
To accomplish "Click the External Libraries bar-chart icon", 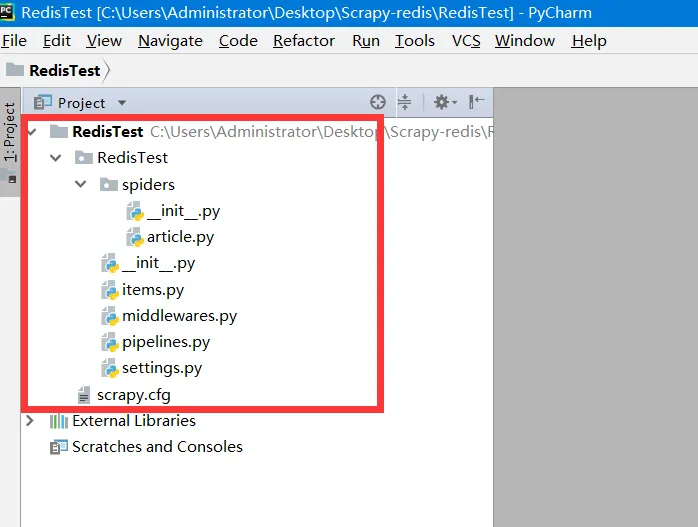I will [59, 421].
